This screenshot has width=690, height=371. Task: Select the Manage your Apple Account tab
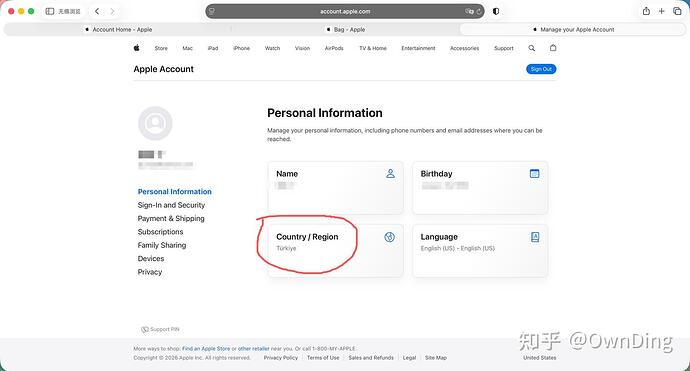pyautogui.click(x=573, y=29)
